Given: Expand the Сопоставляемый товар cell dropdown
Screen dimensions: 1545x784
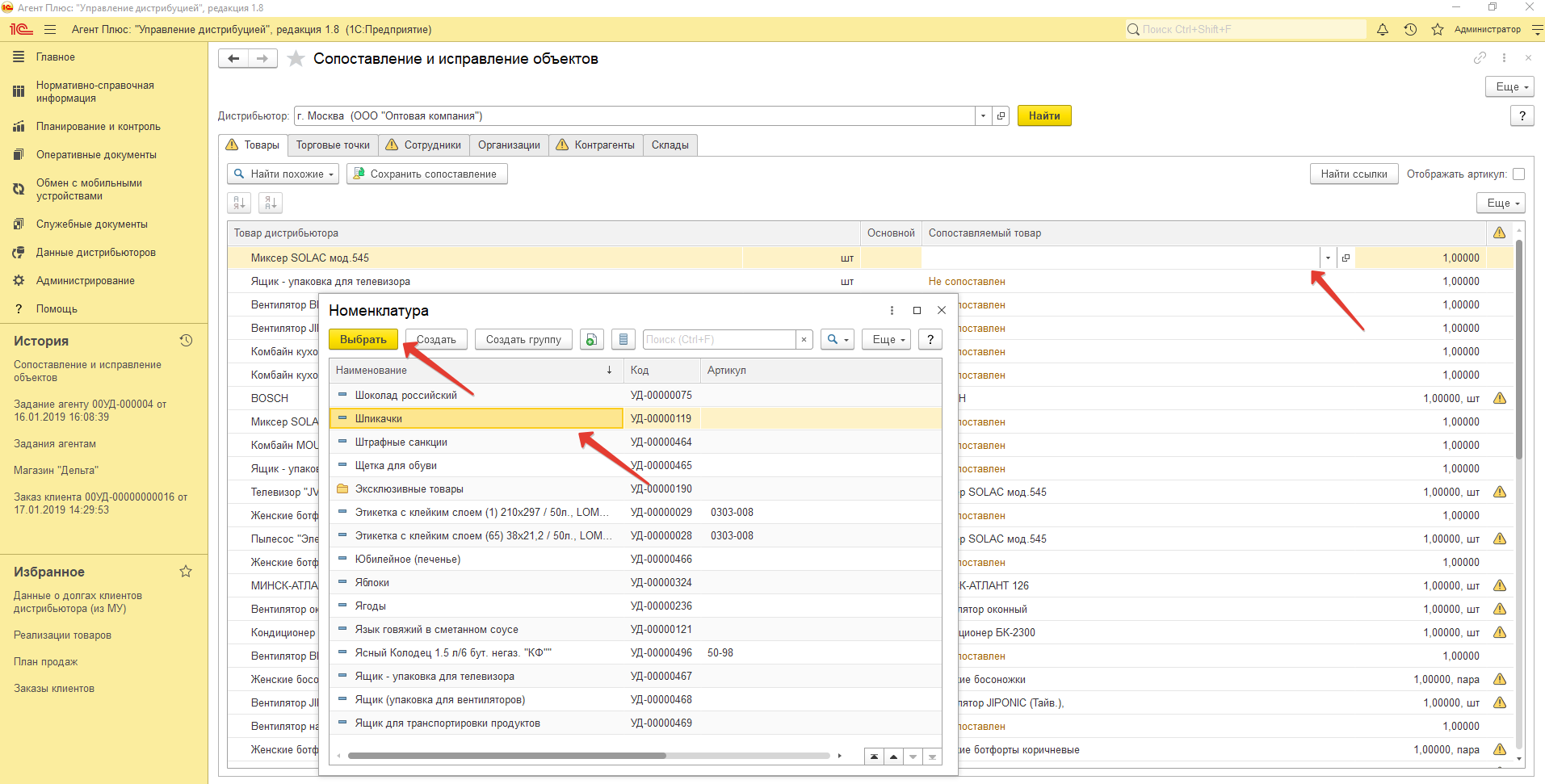Looking at the screenshot, I should click(1328, 258).
